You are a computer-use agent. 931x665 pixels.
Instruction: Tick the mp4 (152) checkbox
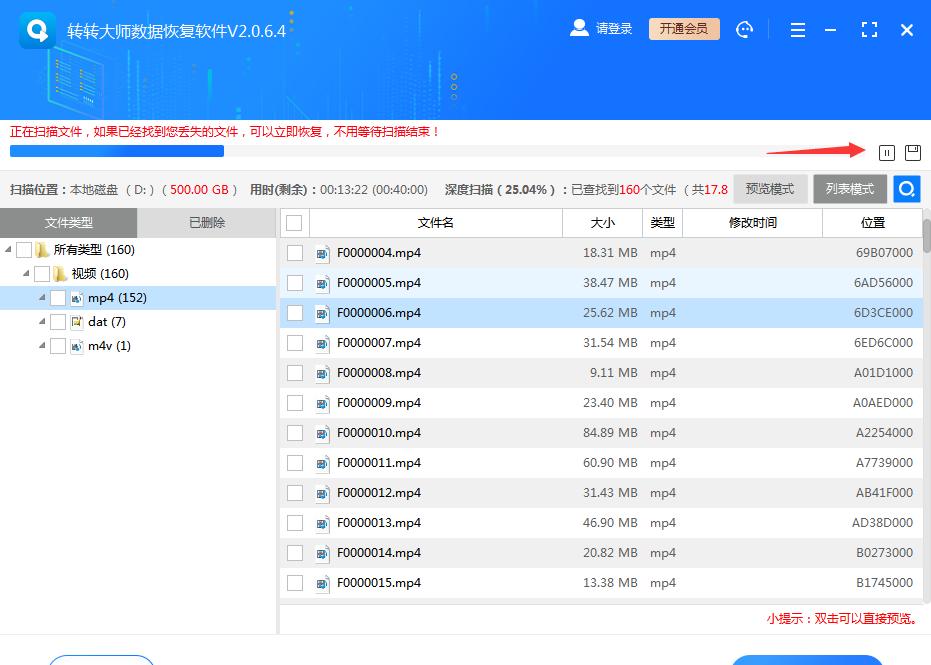pyautogui.click(x=58, y=298)
